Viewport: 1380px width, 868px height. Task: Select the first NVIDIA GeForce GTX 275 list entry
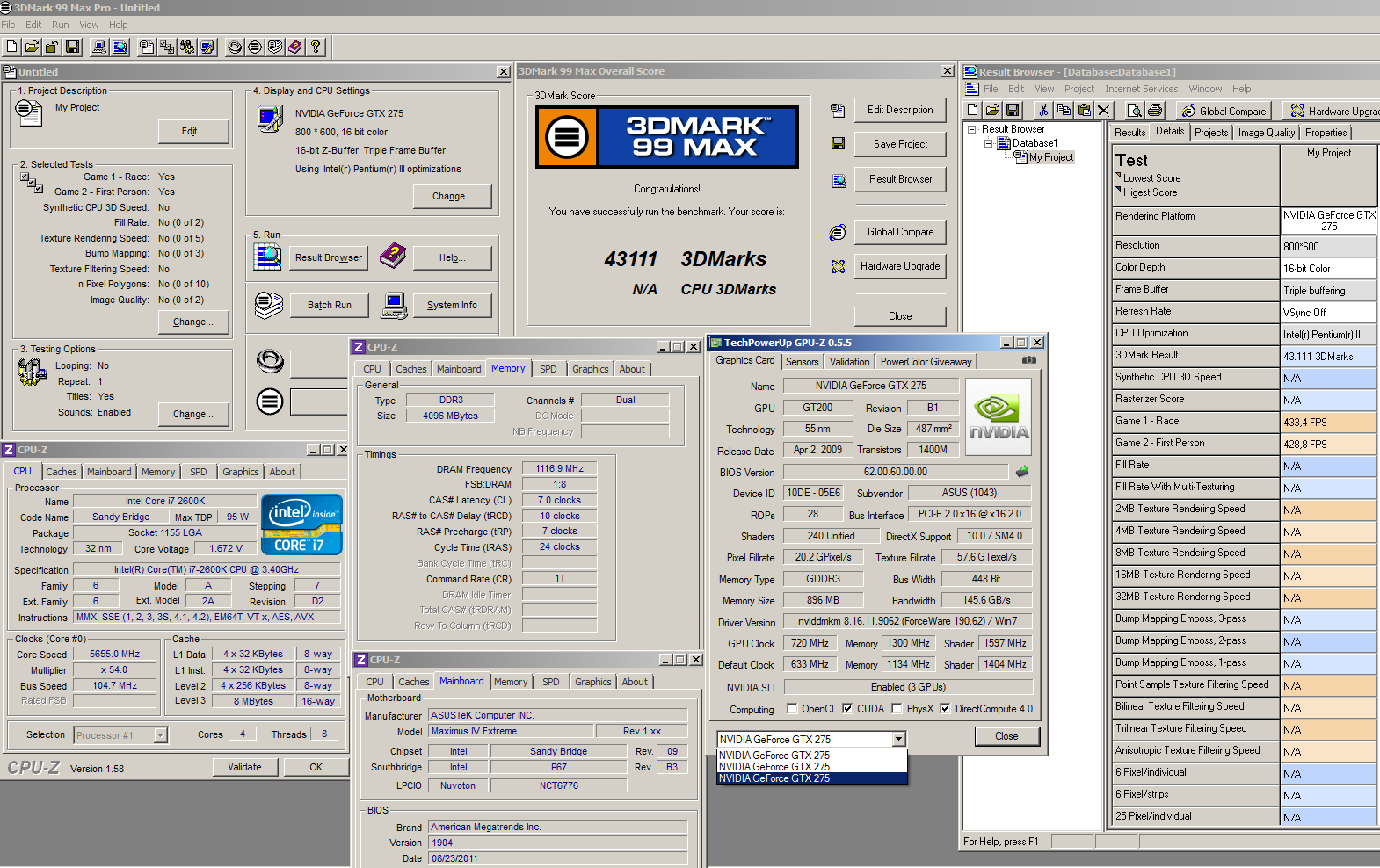pyautogui.click(x=811, y=756)
